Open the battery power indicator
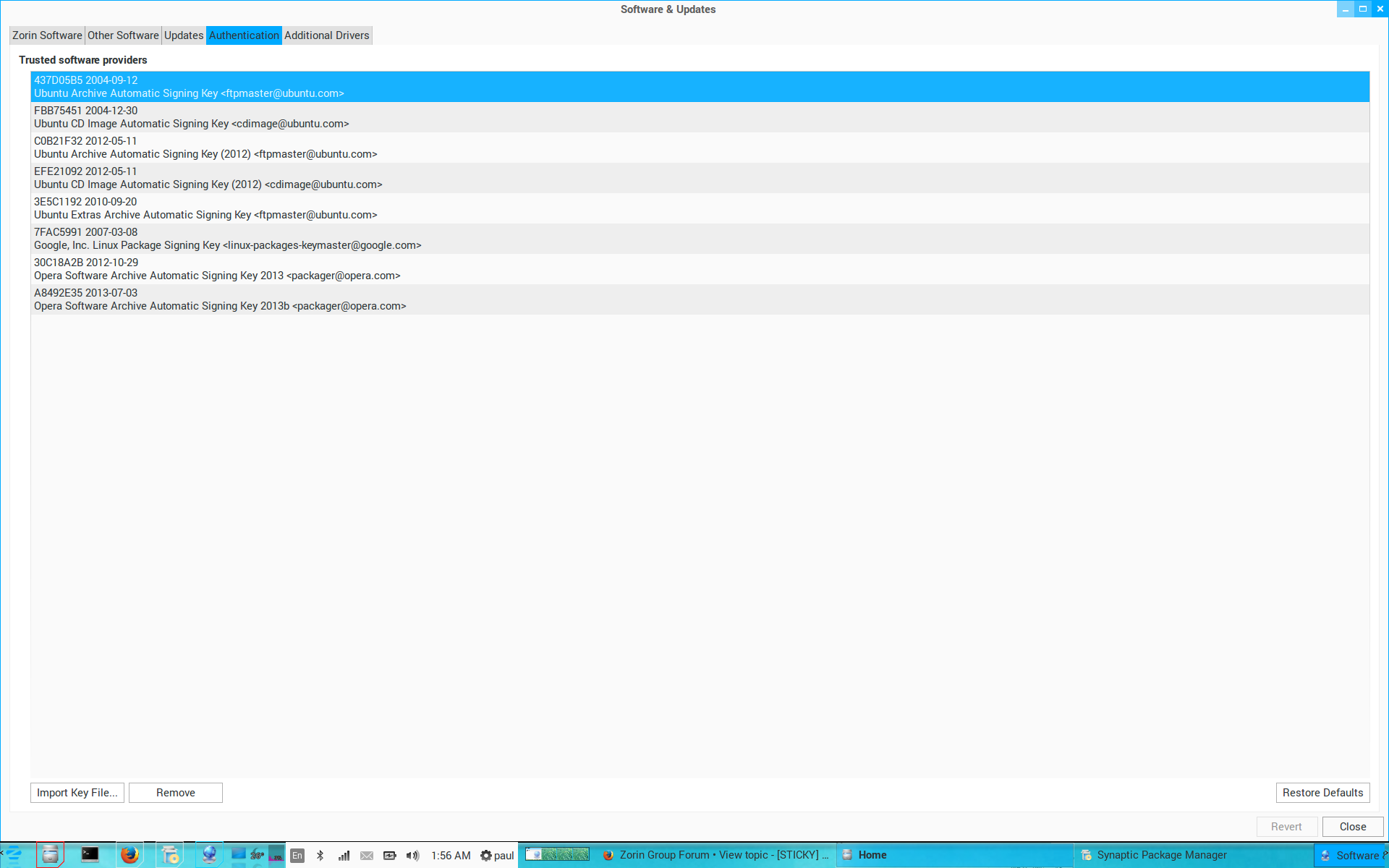Screen dimensions: 1389x868 390,855
